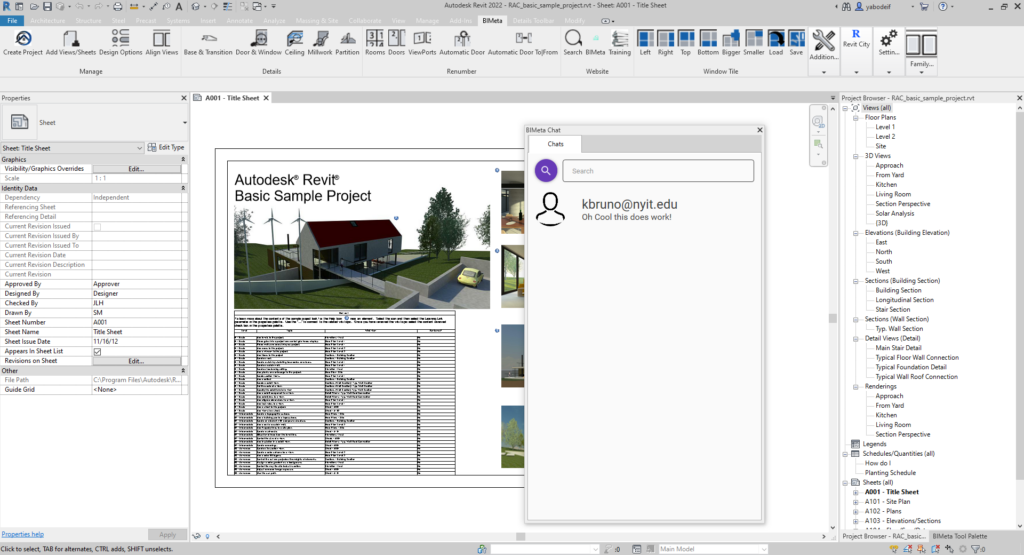The image size is (1024, 555).
Task: Choose the Base & Transition details tool
Action: pyautogui.click(x=208, y=42)
